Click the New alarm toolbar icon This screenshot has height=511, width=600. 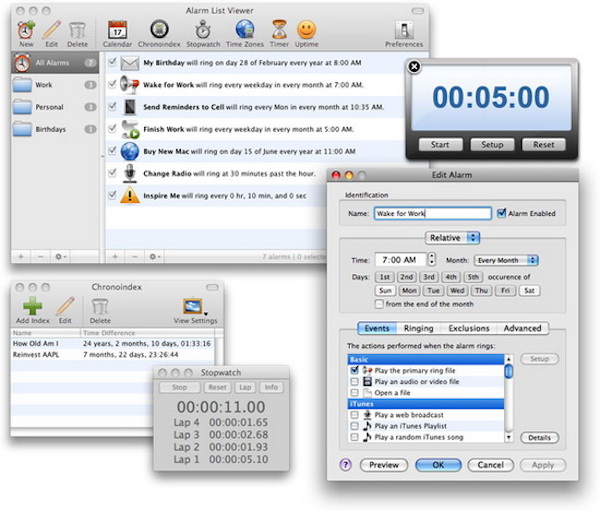(26, 30)
